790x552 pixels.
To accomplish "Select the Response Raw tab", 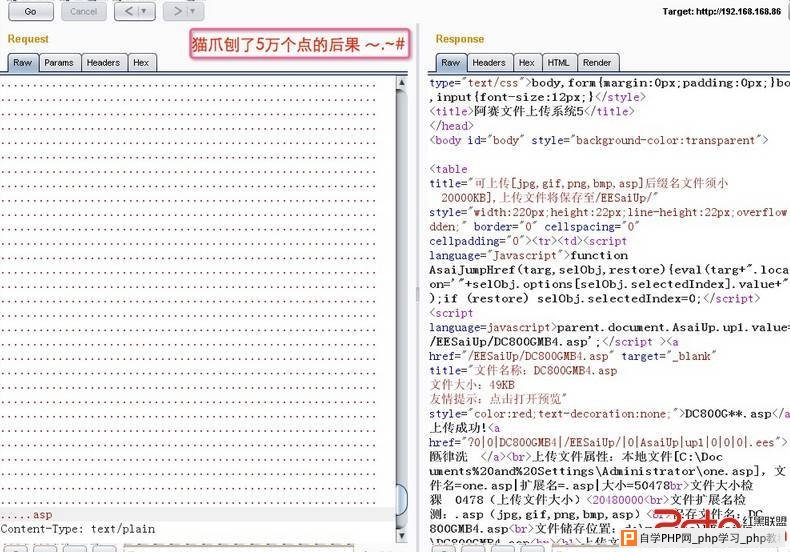I will (450, 63).
